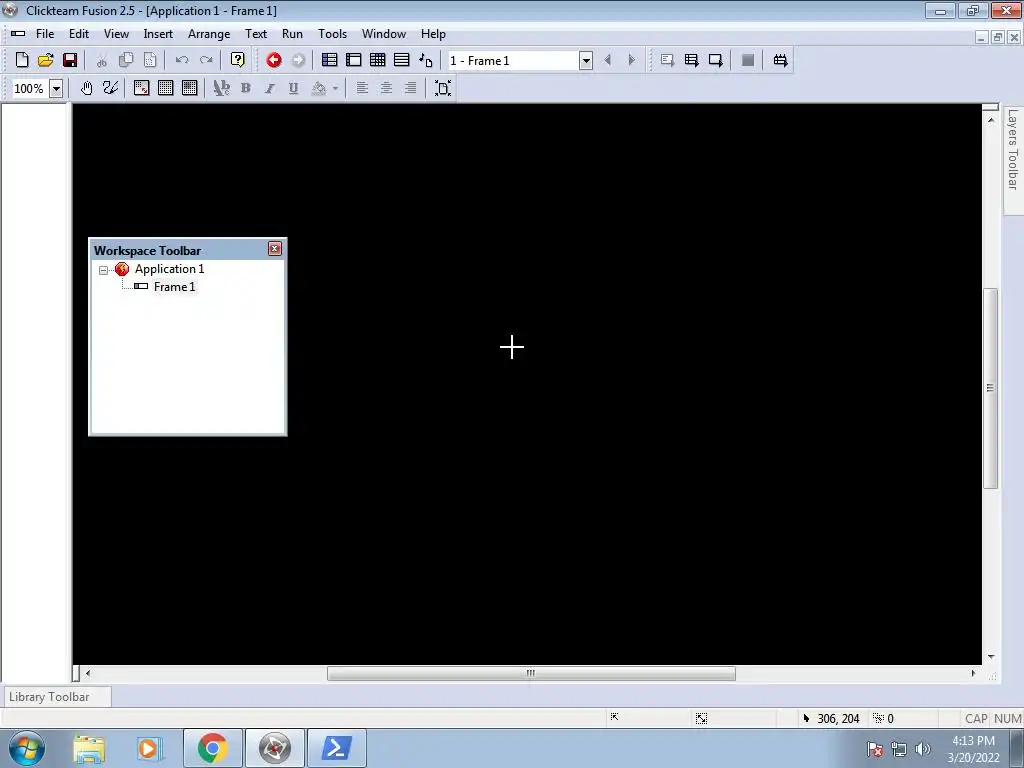
Task: Open the Help menu
Action: [433, 34]
